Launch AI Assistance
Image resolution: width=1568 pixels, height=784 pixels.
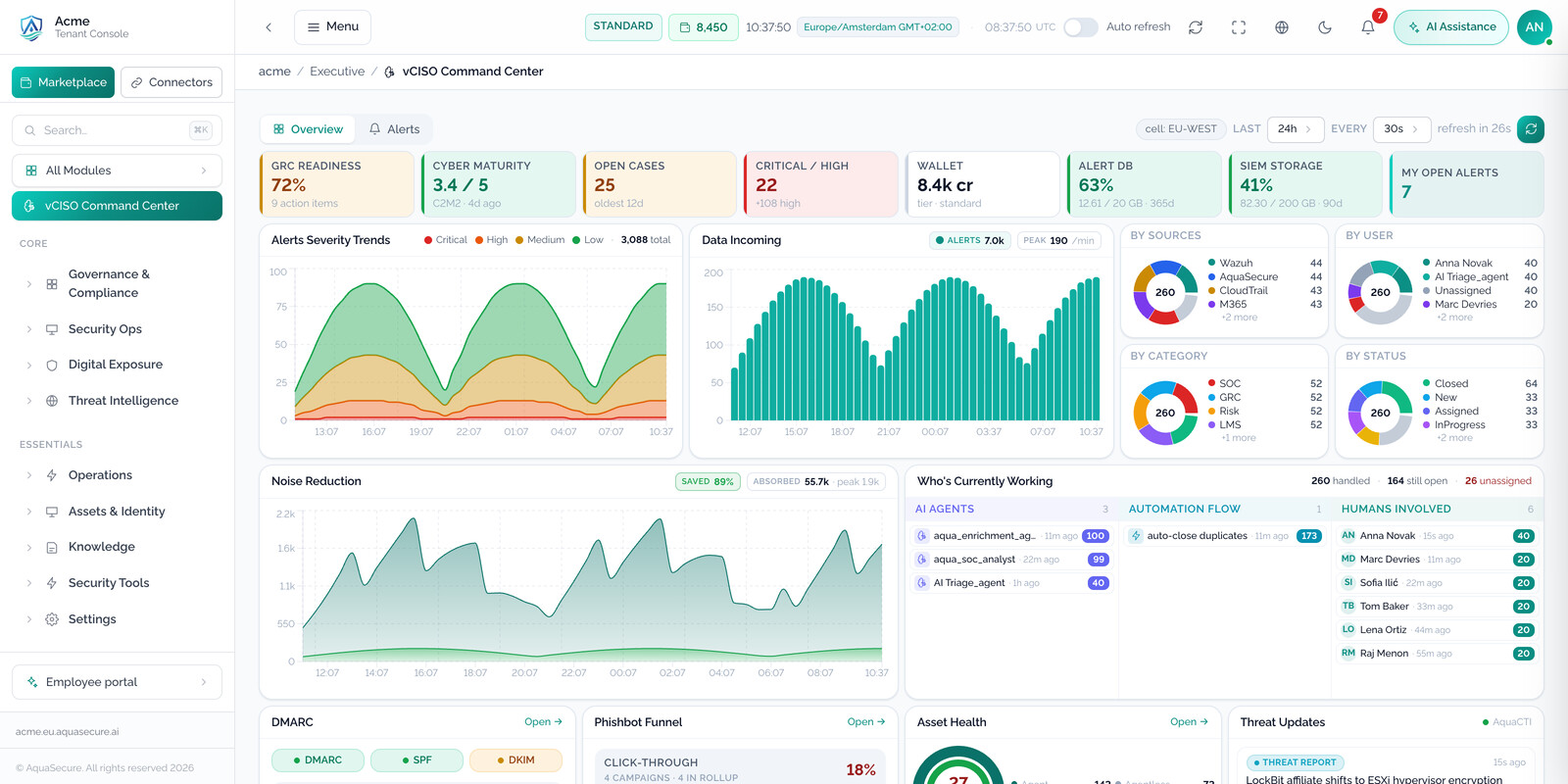click(x=1451, y=27)
